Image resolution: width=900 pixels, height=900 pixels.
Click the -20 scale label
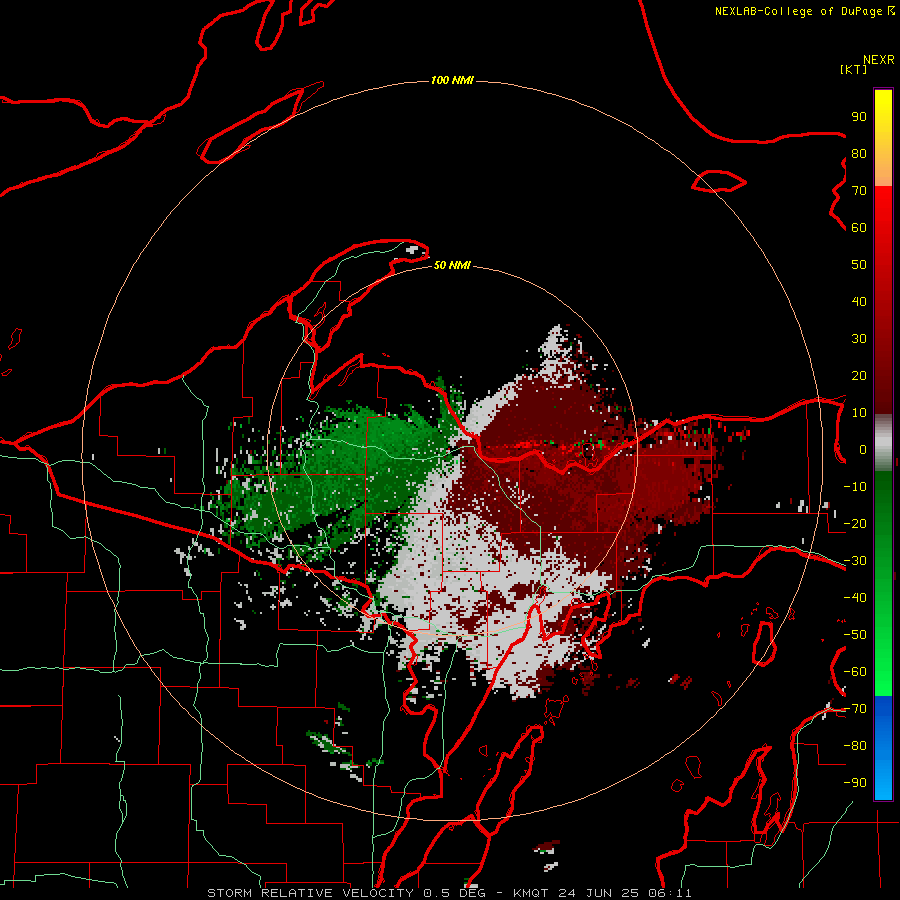tap(855, 524)
